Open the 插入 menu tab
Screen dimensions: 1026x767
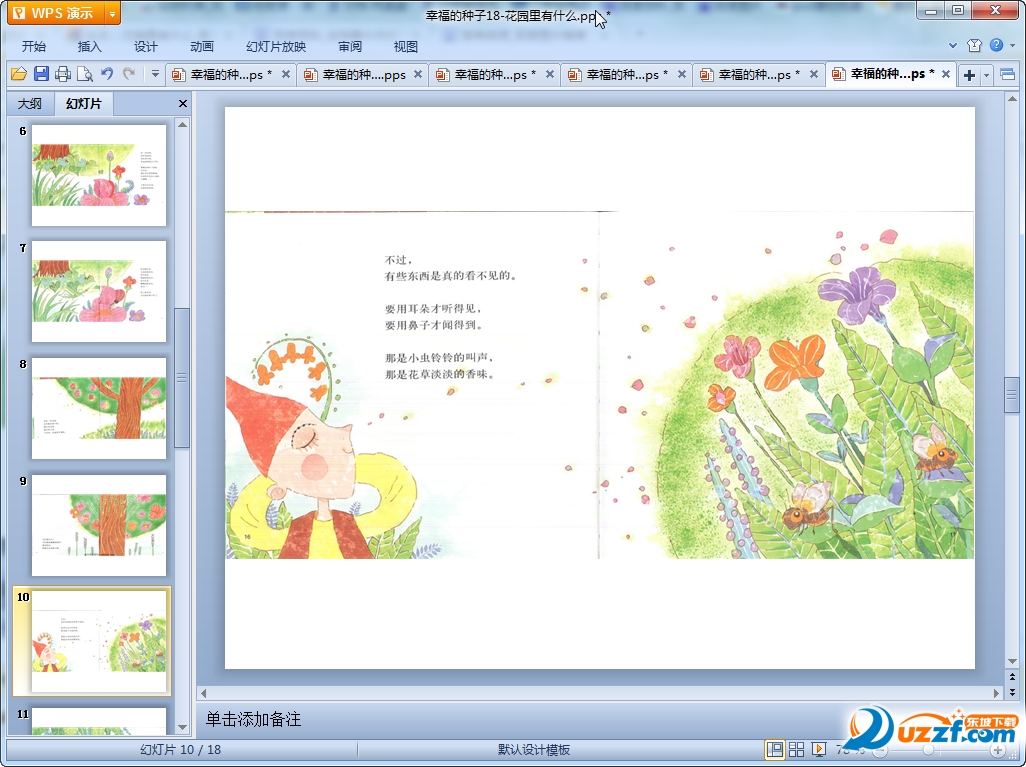[90, 46]
